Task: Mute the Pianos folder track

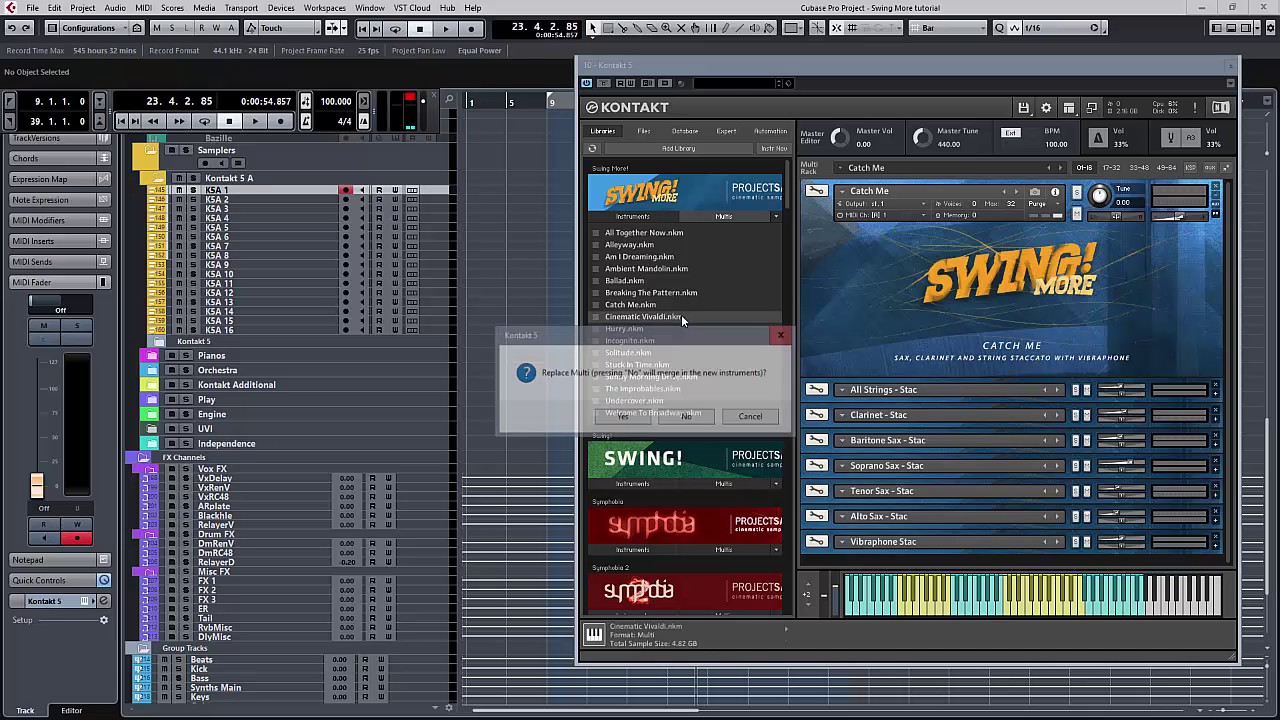Action: coord(171,356)
